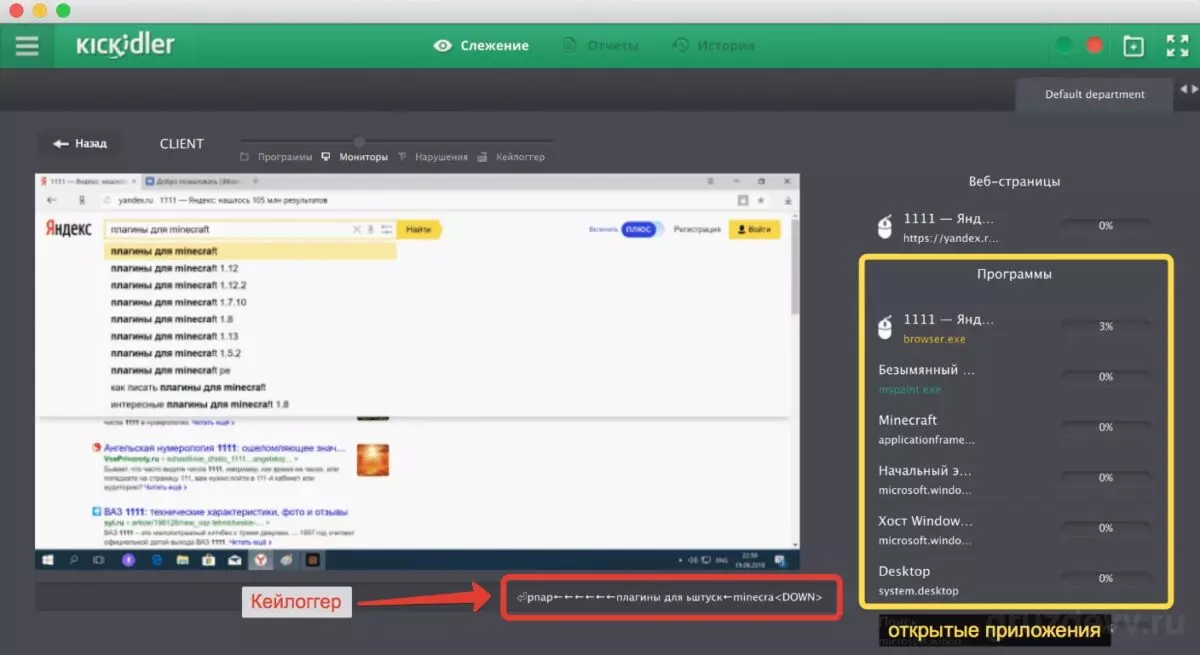Go back with the Назад button
Screen dimensions: 1200x655
click(80, 144)
